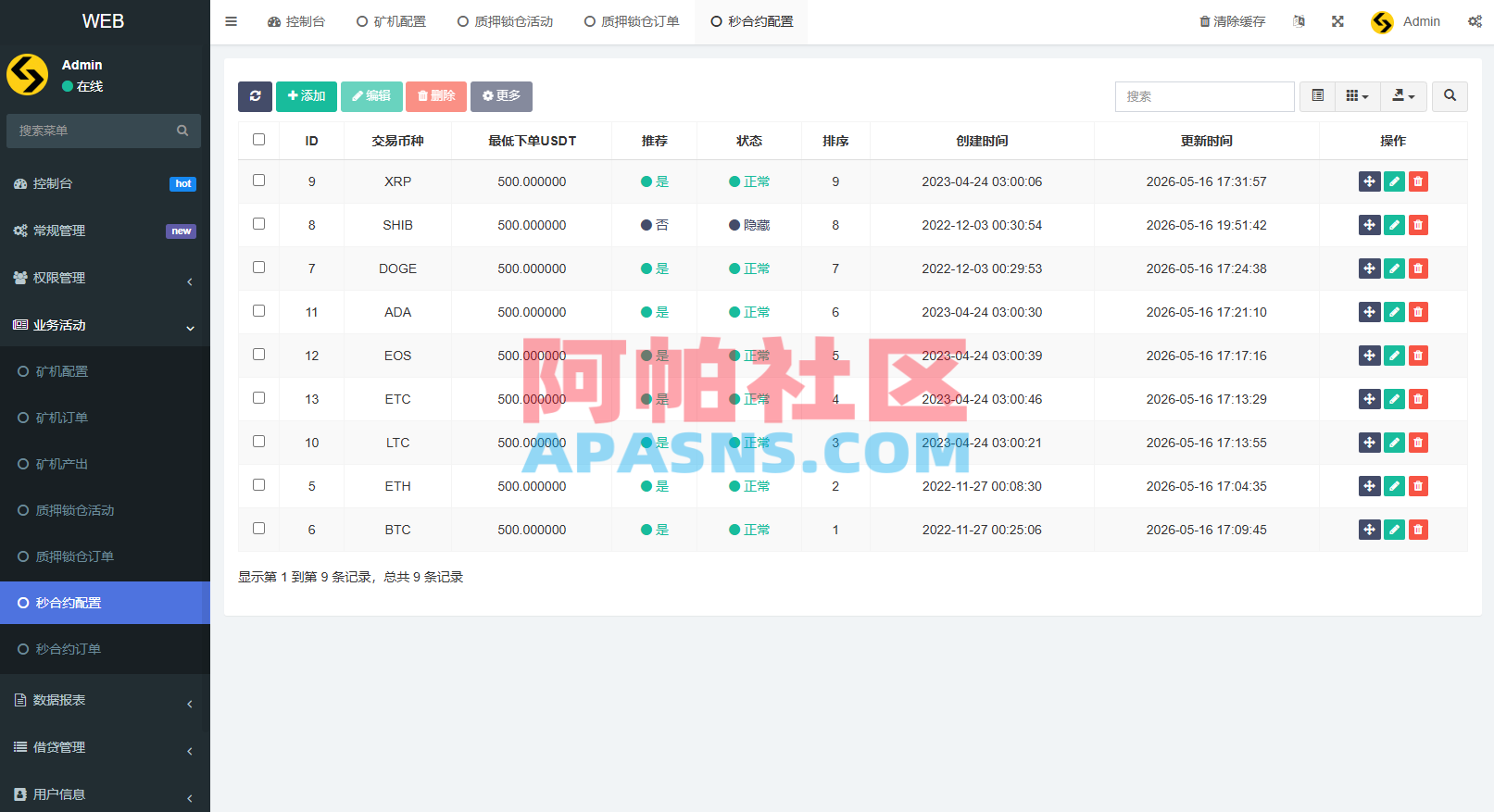The image size is (1494, 812).
Task: Expand the 借贷管理 sidebar menu
Action: (x=105, y=747)
